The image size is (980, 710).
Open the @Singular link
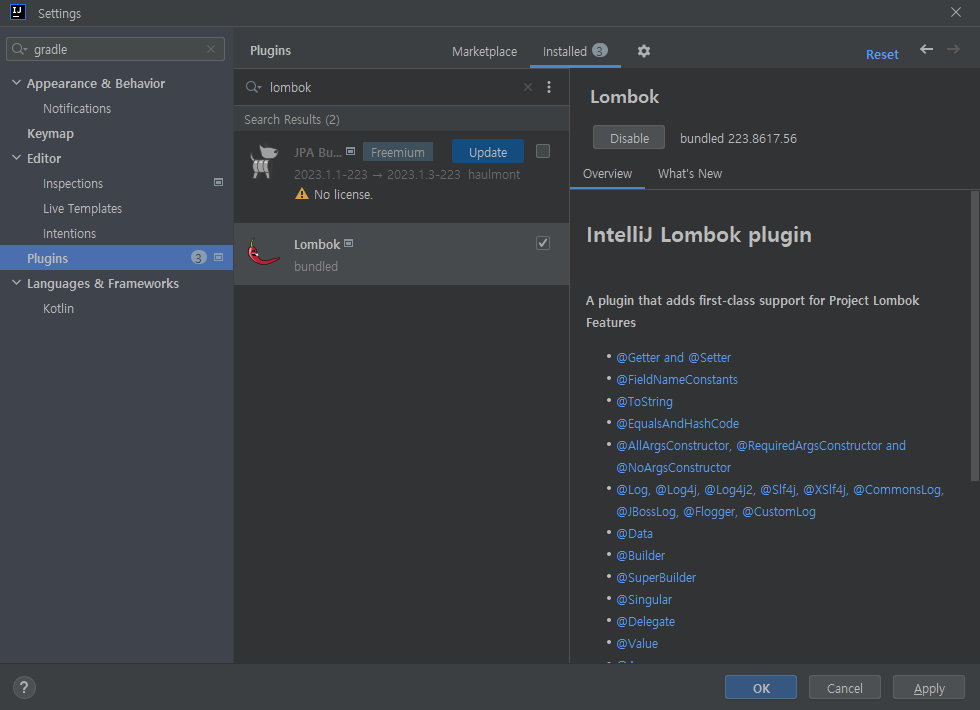644,599
